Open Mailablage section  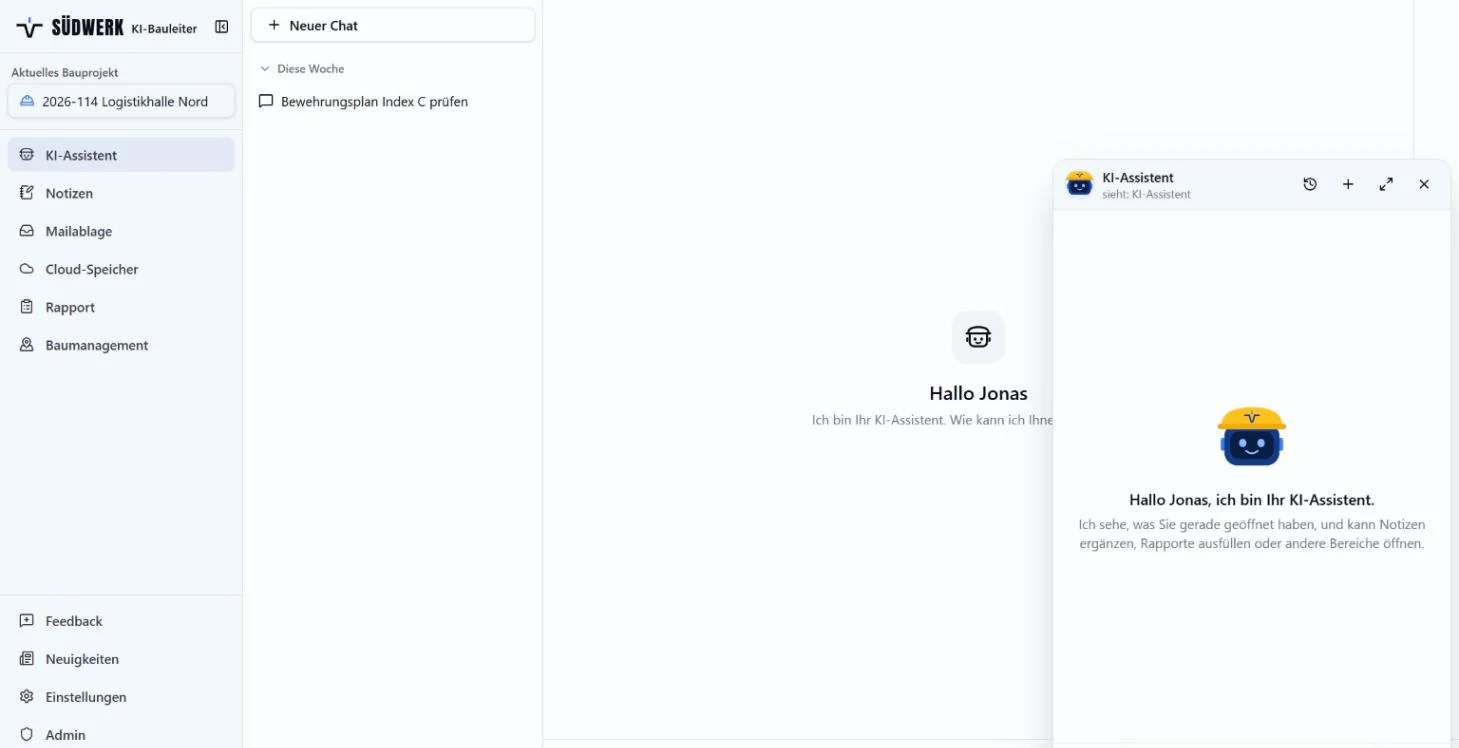(x=121, y=231)
